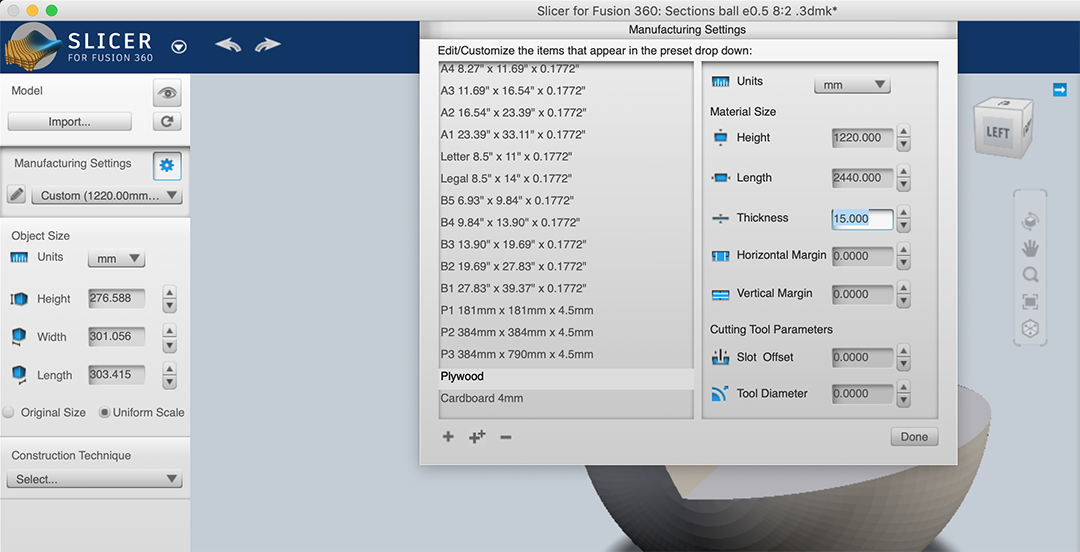Viewport: 1080px width, 552px height.
Task: Adjust Horizontal Margin stepper
Action: pos(904,256)
